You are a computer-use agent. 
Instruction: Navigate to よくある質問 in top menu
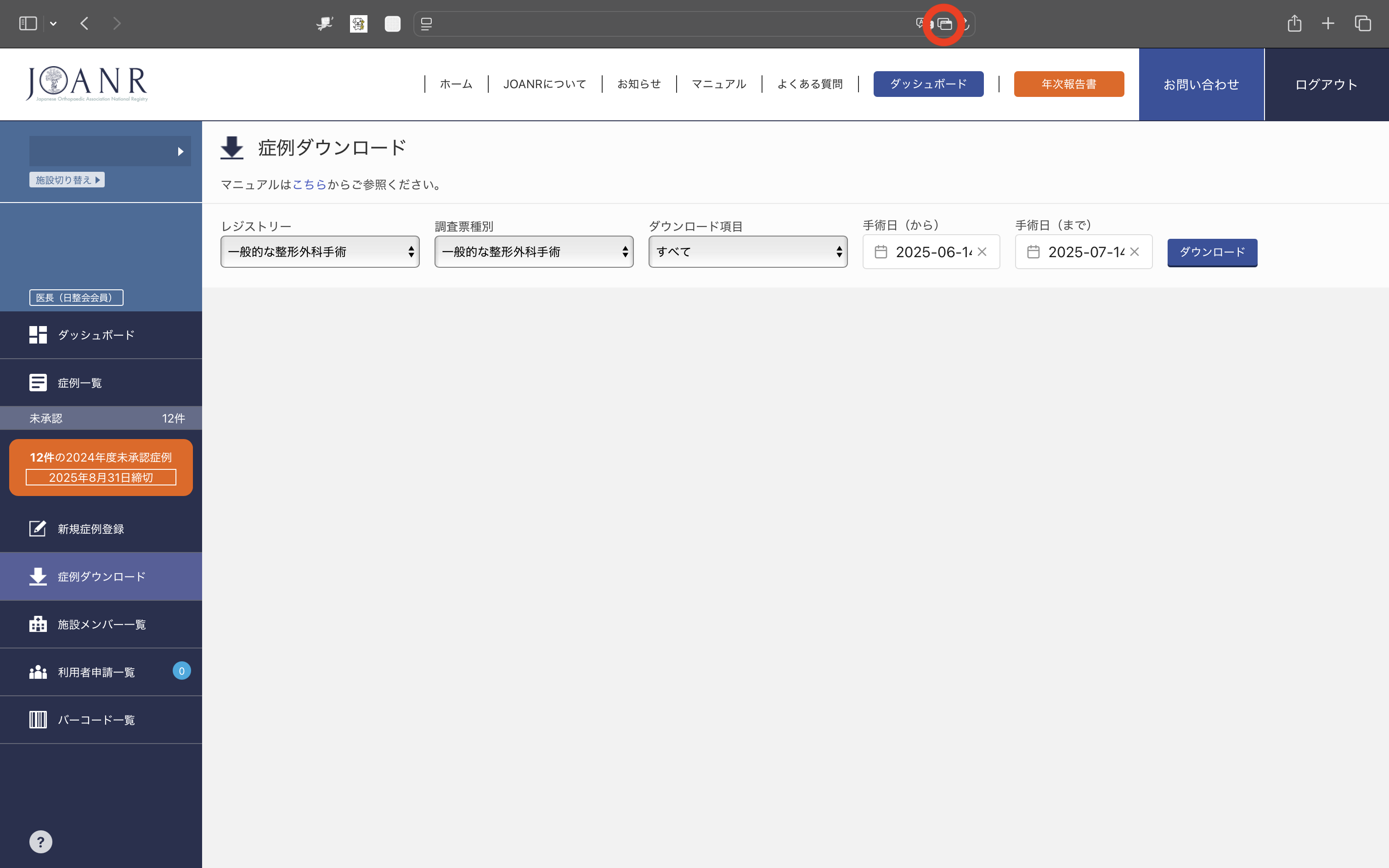tap(810, 84)
